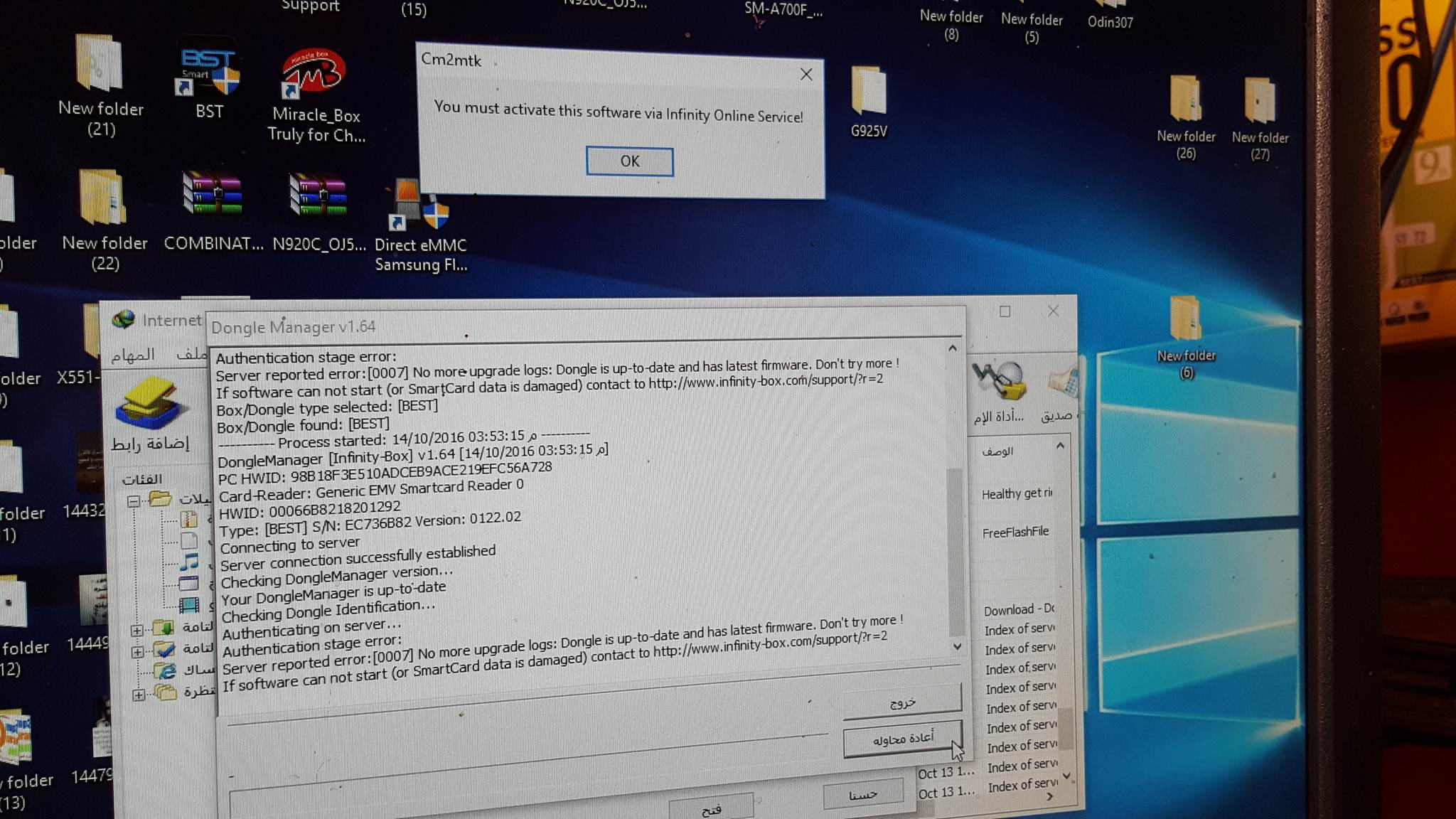Expand the stacked-folders queue node
Image resolution: width=1456 pixels, height=819 pixels.
pyautogui.click(x=139, y=695)
